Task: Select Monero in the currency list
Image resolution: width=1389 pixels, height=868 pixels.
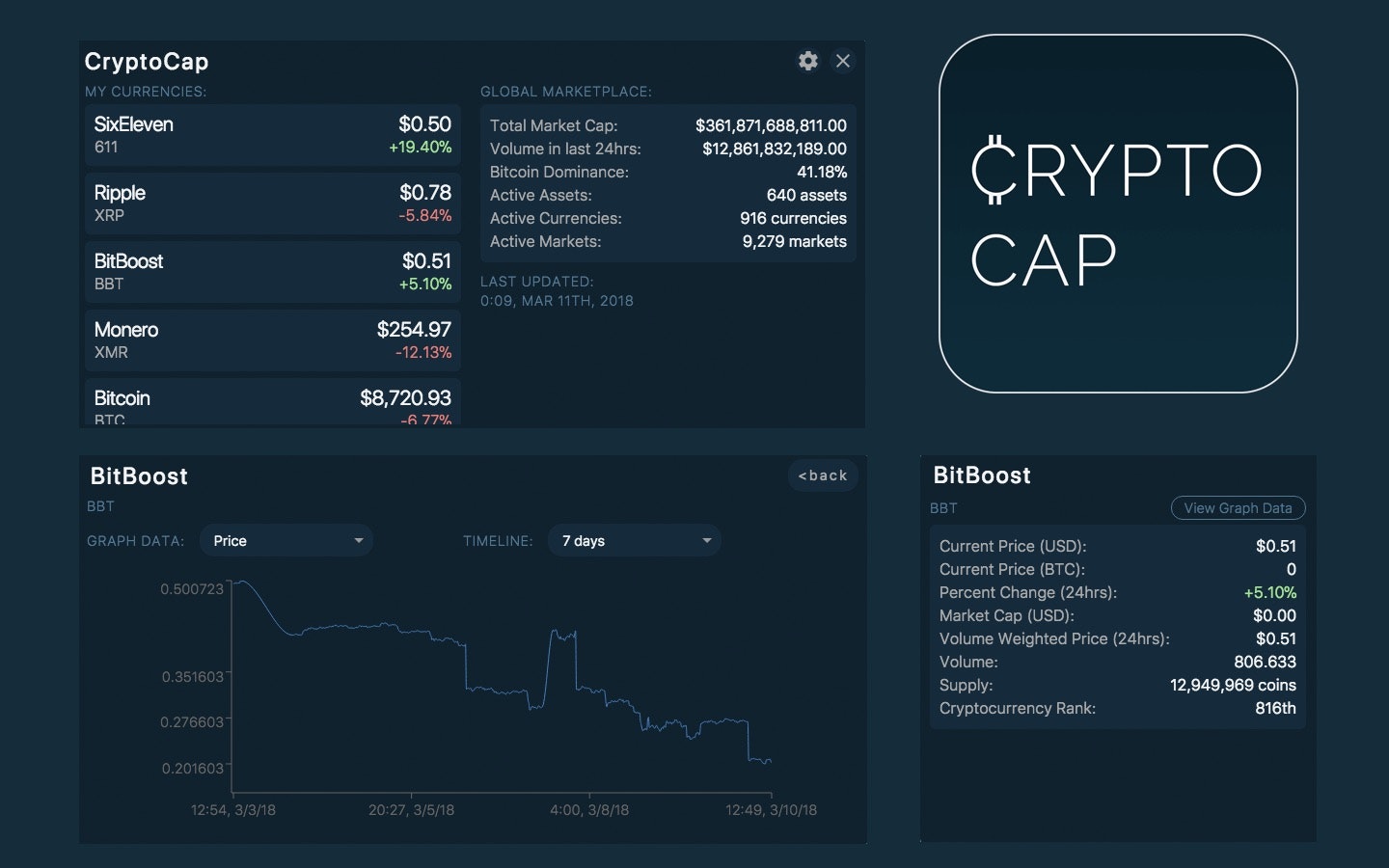Action: [273, 339]
